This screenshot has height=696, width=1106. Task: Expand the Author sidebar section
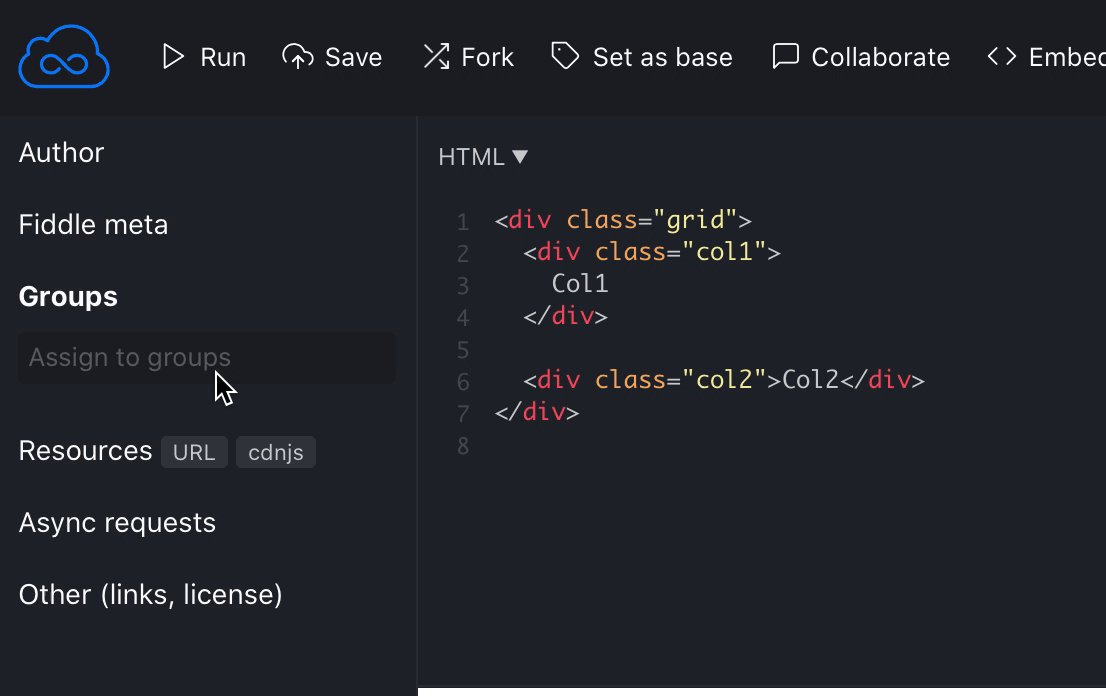61,152
